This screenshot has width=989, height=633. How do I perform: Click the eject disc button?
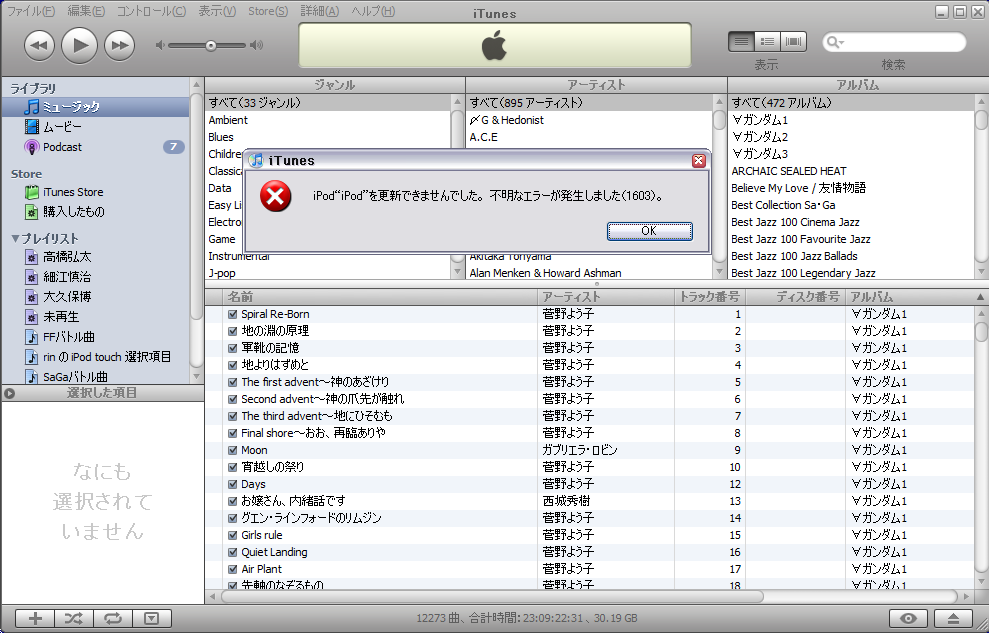[954, 618]
